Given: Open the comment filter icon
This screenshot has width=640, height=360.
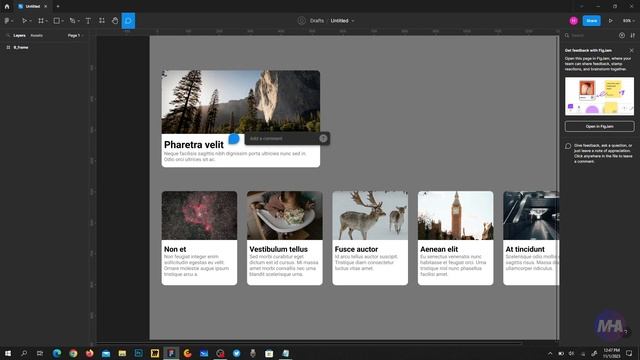Looking at the screenshot, I should click(622, 36).
